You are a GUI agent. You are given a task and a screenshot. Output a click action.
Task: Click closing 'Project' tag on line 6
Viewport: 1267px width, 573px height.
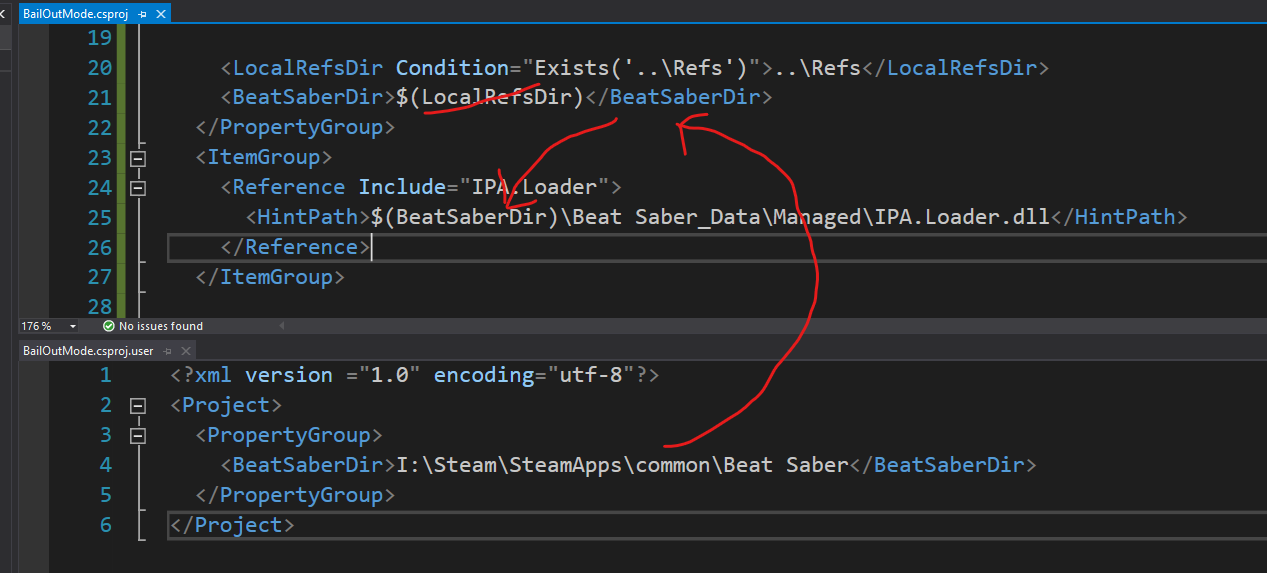pyautogui.click(x=239, y=525)
